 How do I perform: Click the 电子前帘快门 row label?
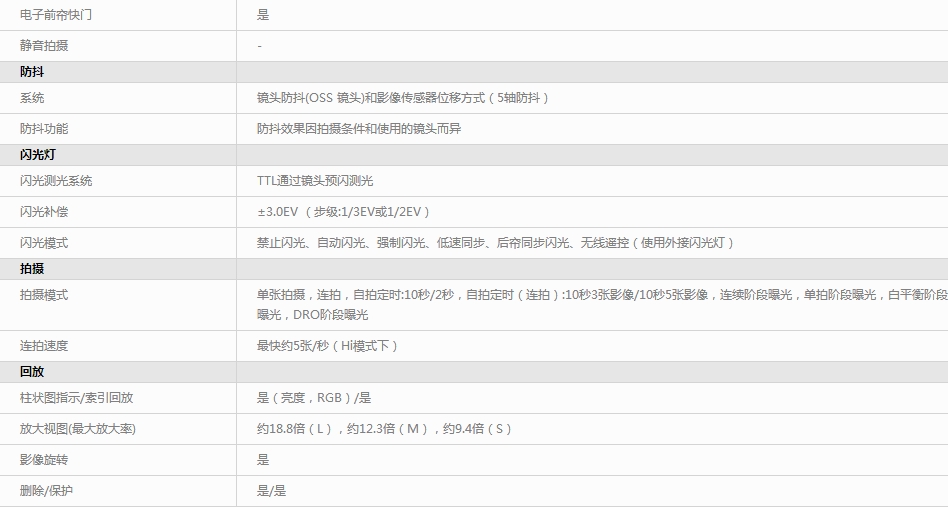pos(55,15)
